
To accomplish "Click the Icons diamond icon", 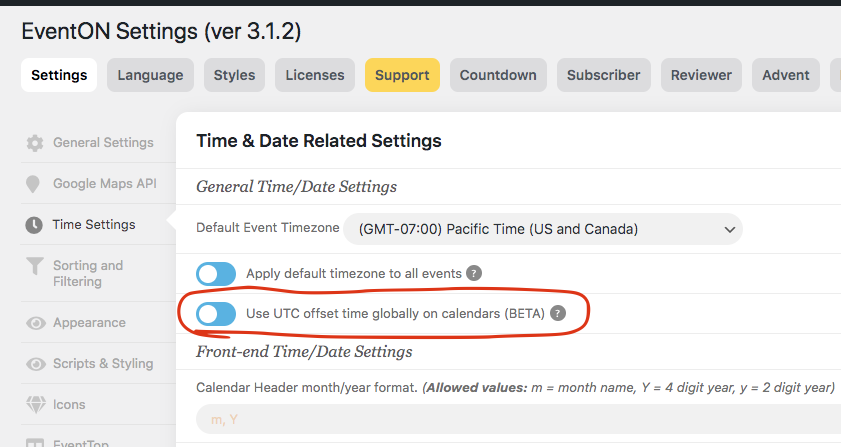I will 35,405.
